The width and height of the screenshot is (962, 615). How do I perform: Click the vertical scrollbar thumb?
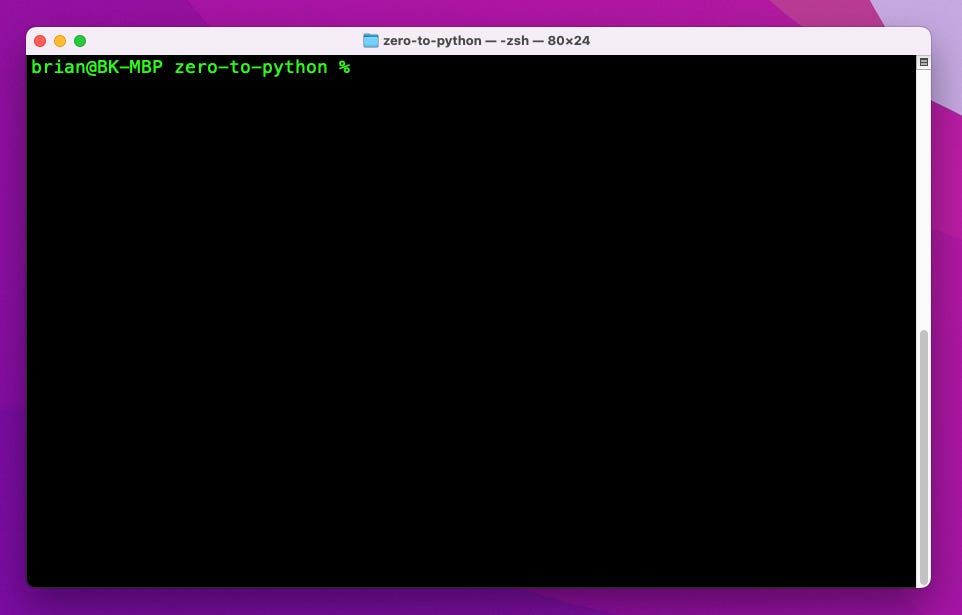point(923,457)
